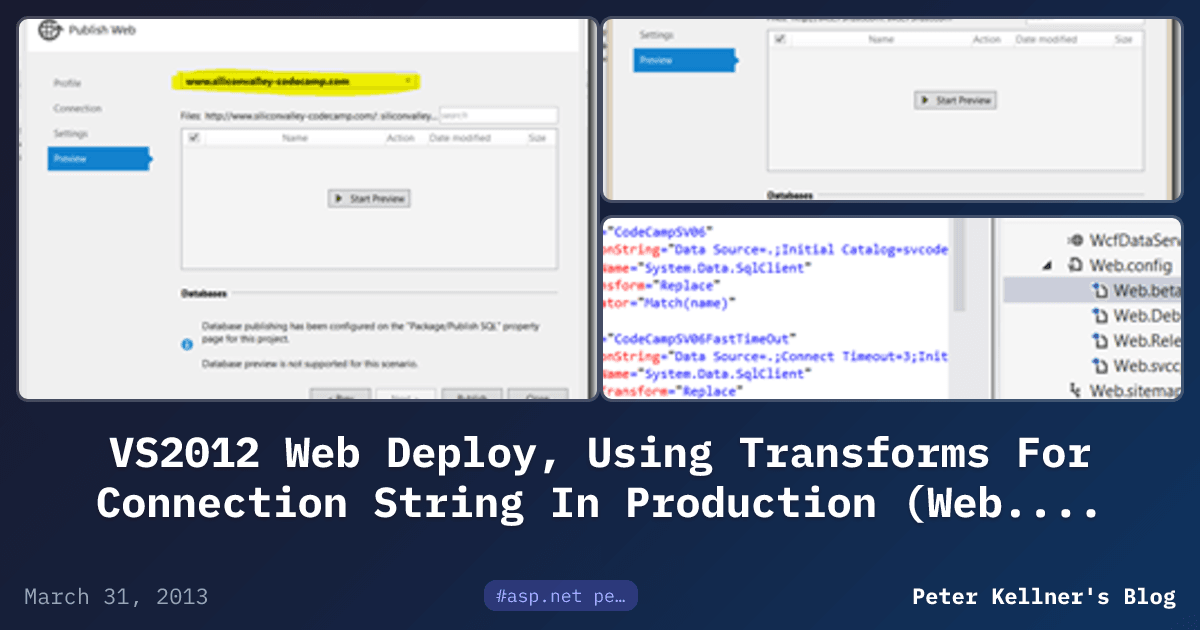Click the Web.Deb file icon

click(x=1099, y=316)
